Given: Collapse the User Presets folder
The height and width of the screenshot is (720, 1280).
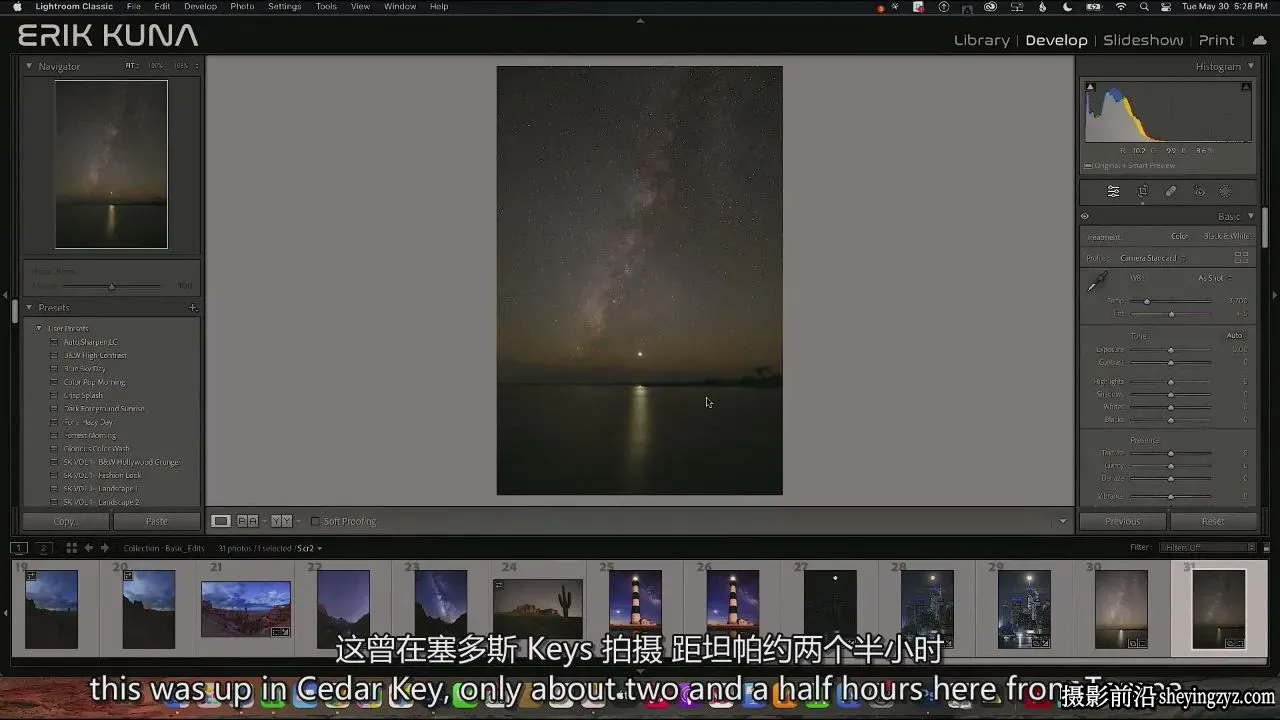Looking at the screenshot, I should tap(39, 328).
